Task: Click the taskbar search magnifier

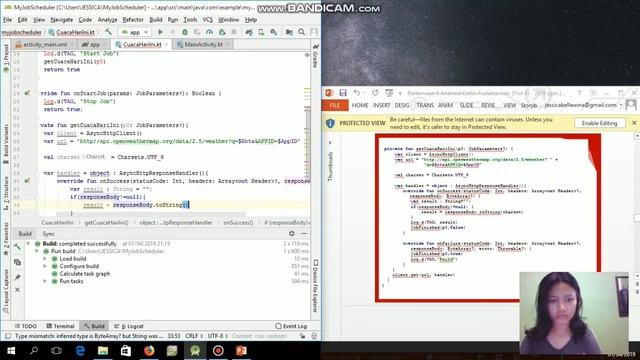Action: pyautogui.click(x=34, y=351)
